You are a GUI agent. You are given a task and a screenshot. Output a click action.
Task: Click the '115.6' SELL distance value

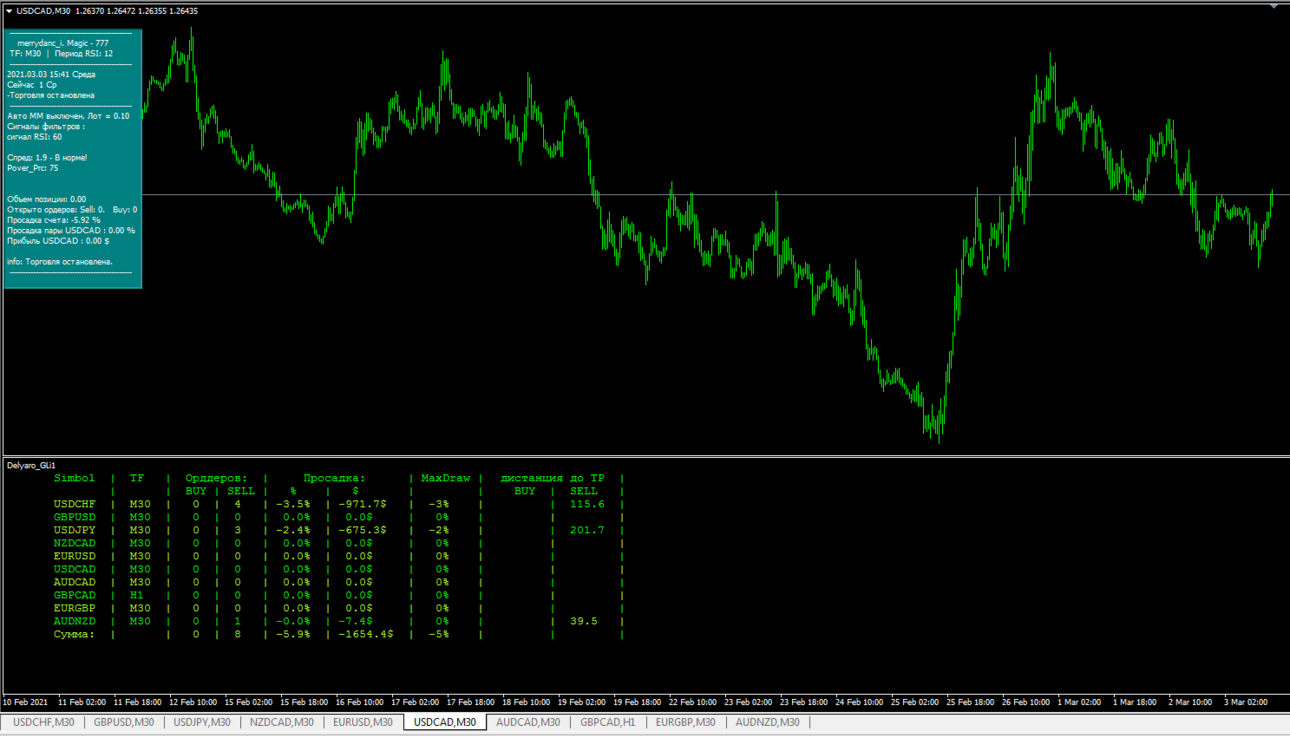click(x=587, y=504)
